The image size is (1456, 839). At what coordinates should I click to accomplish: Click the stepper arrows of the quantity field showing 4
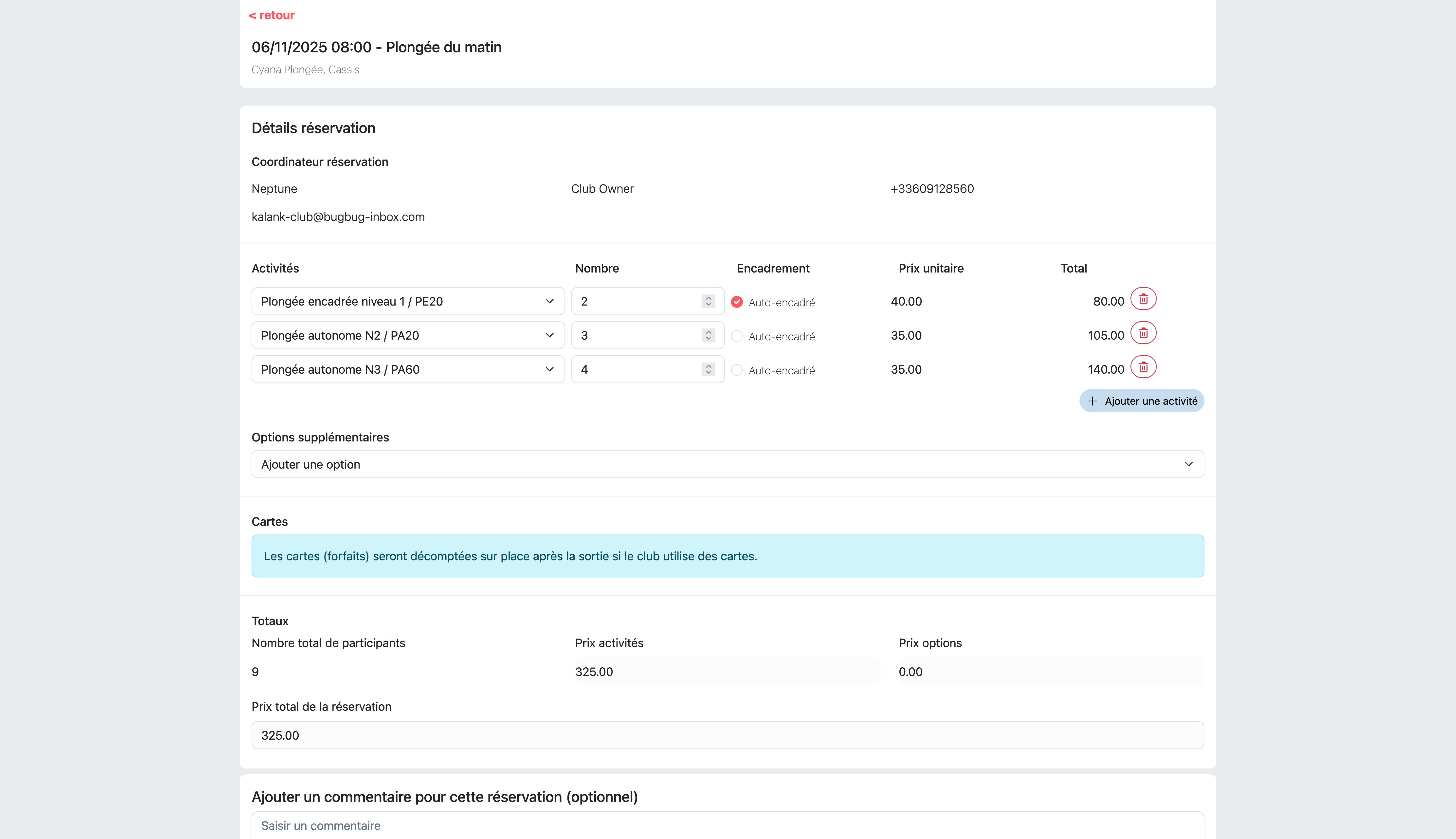709,369
